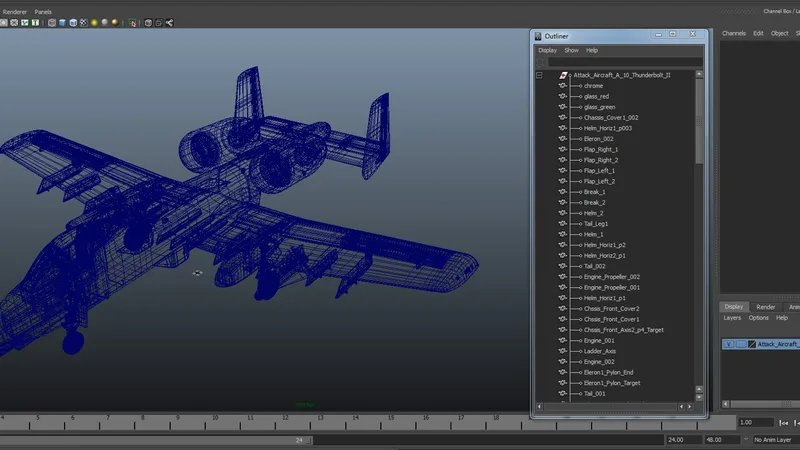Image resolution: width=800 pixels, height=450 pixels.
Task: Click the yellow use all lights sphere icon
Action: pos(94,22)
